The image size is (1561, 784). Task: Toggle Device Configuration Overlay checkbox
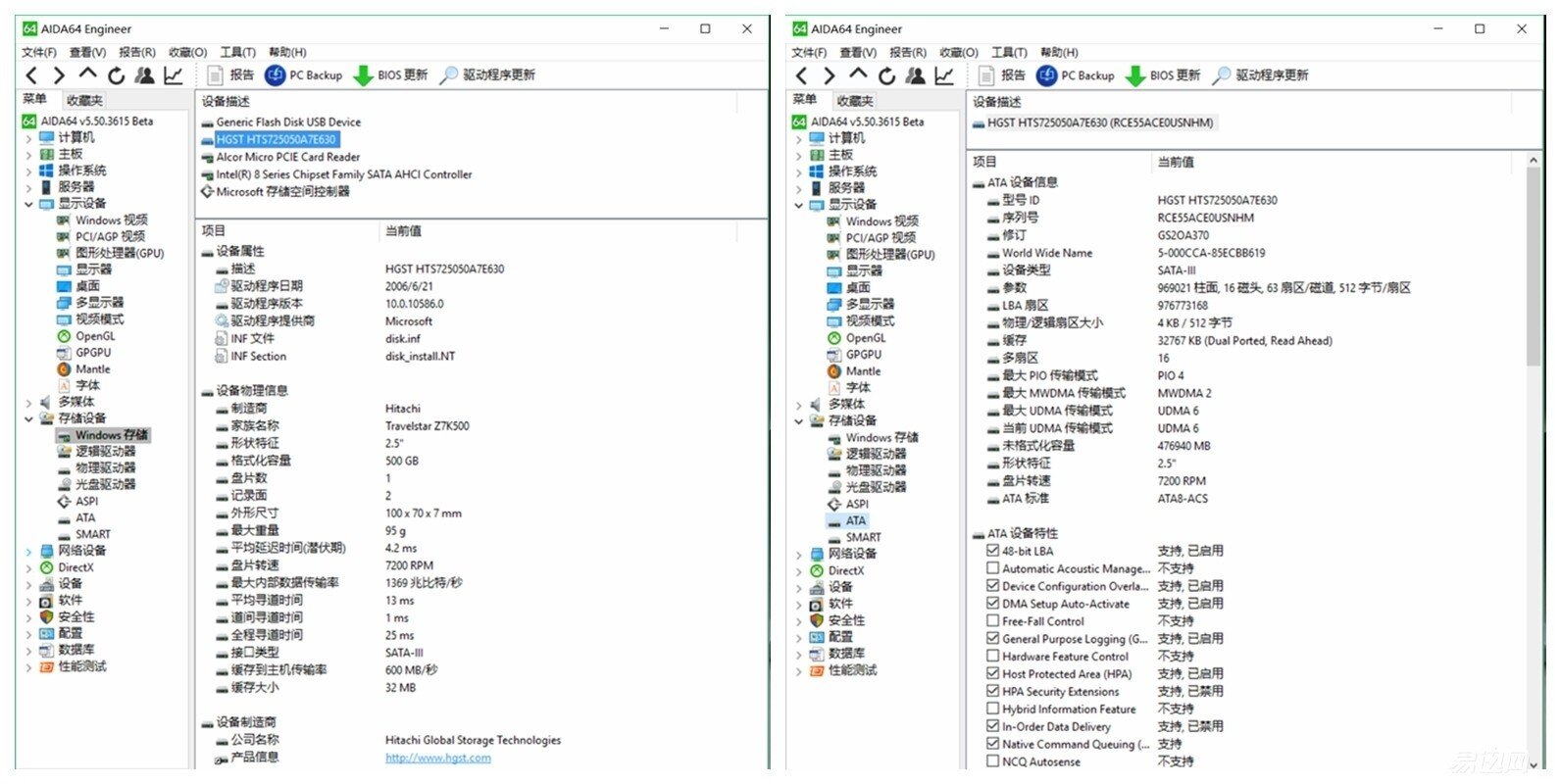pyautogui.click(x=992, y=586)
